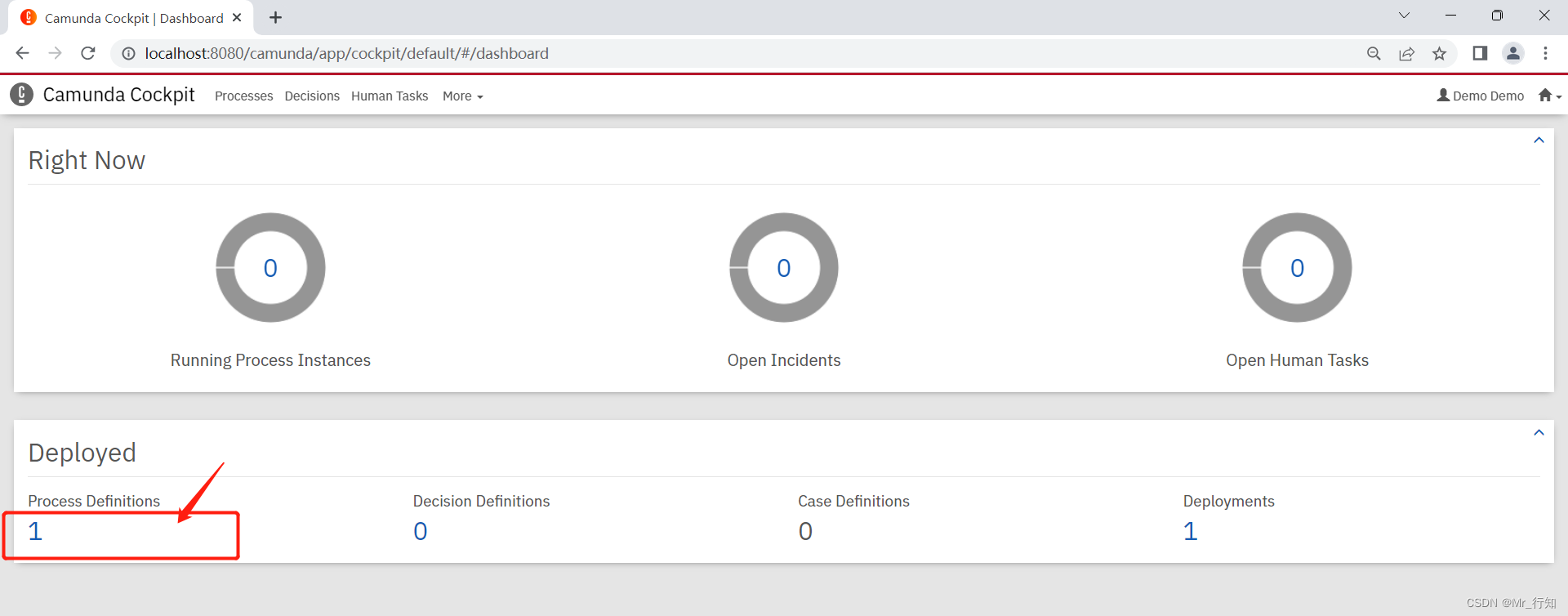Open the Process Definitions count 1
The image size is (1568, 616).
tap(35, 531)
